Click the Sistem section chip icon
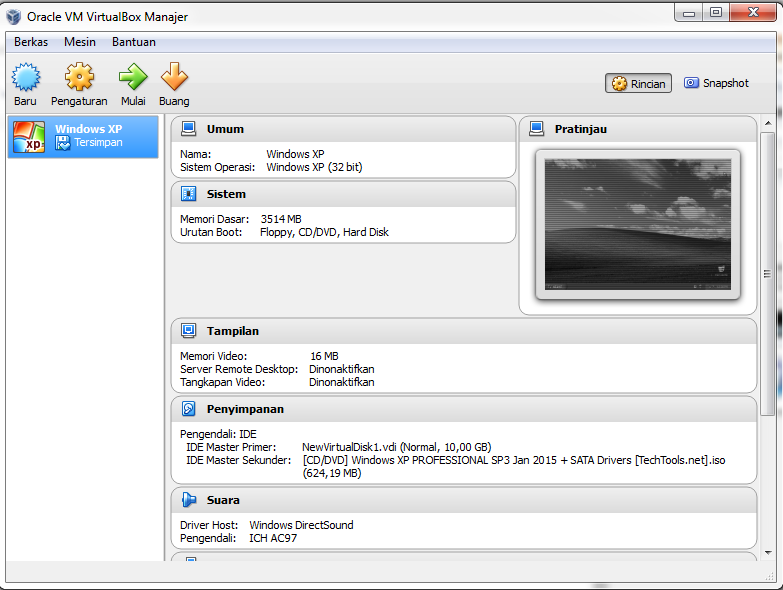The width and height of the screenshot is (783, 590). [188, 194]
